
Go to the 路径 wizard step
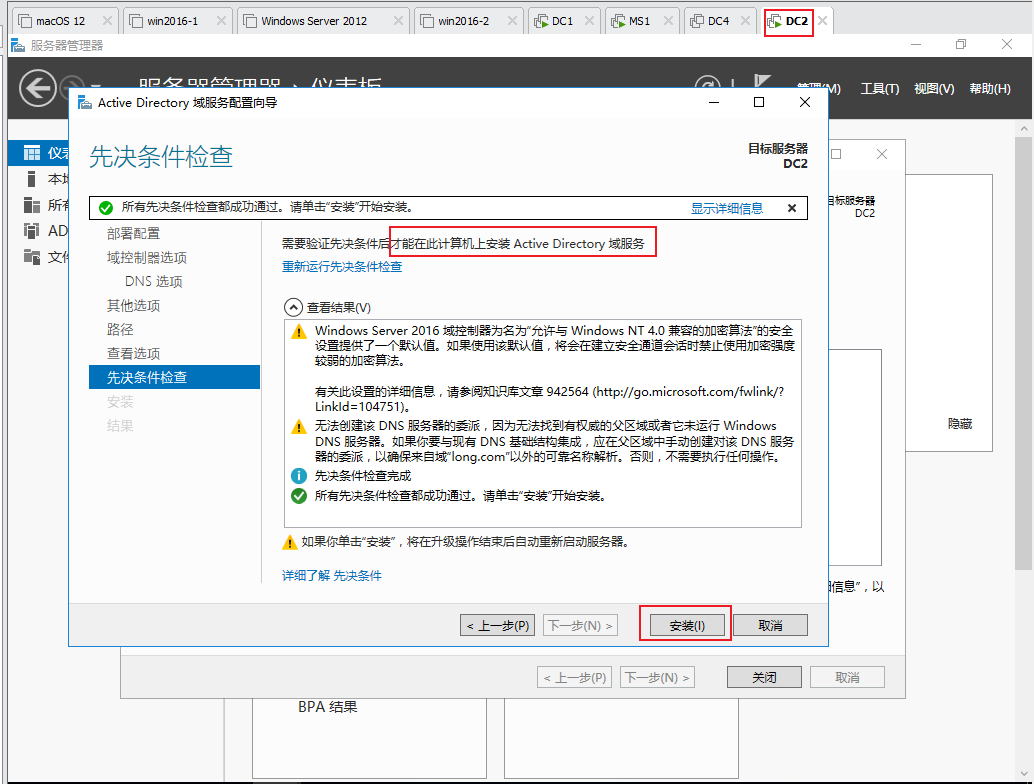(120, 330)
